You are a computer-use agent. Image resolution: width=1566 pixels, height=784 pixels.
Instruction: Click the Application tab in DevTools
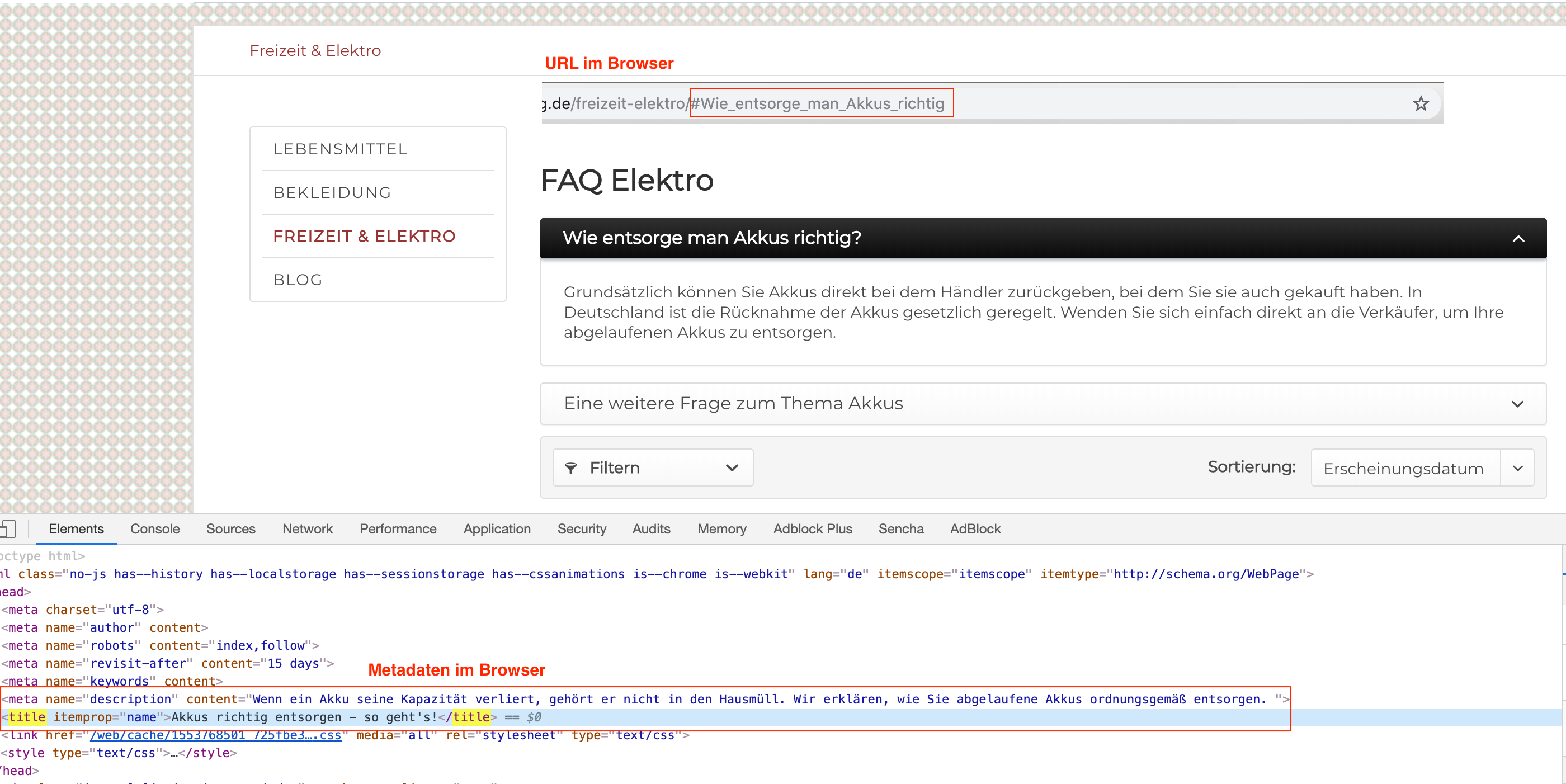(496, 528)
